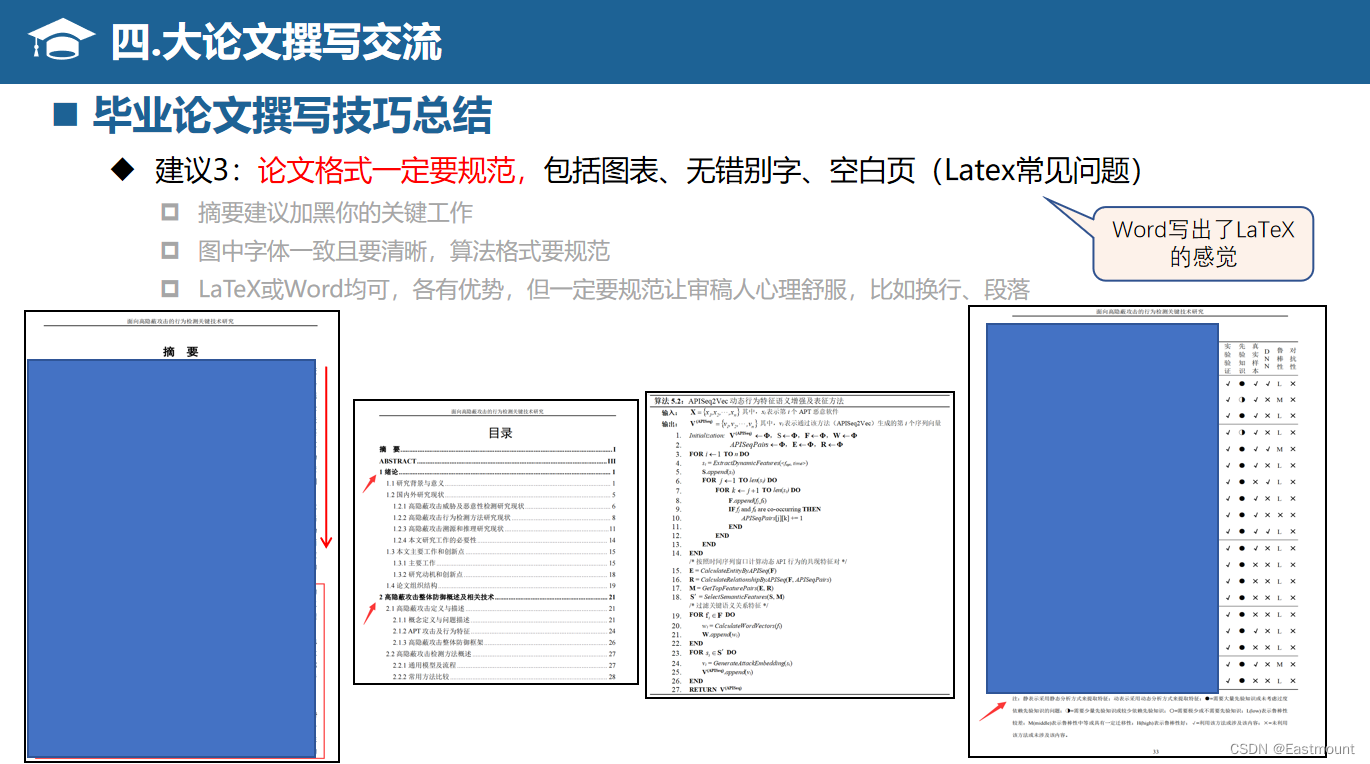Click the contents entry 1 绪论

tap(497, 472)
